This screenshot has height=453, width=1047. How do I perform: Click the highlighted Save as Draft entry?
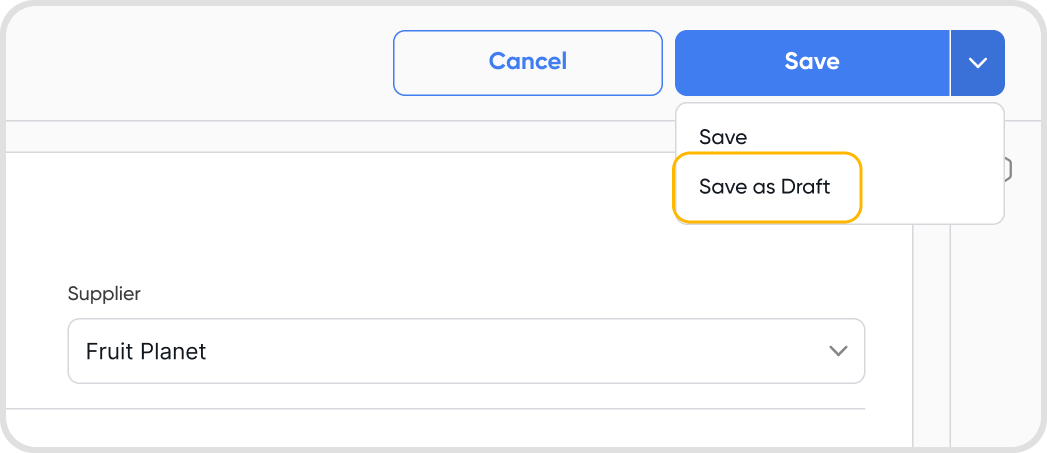click(765, 187)
